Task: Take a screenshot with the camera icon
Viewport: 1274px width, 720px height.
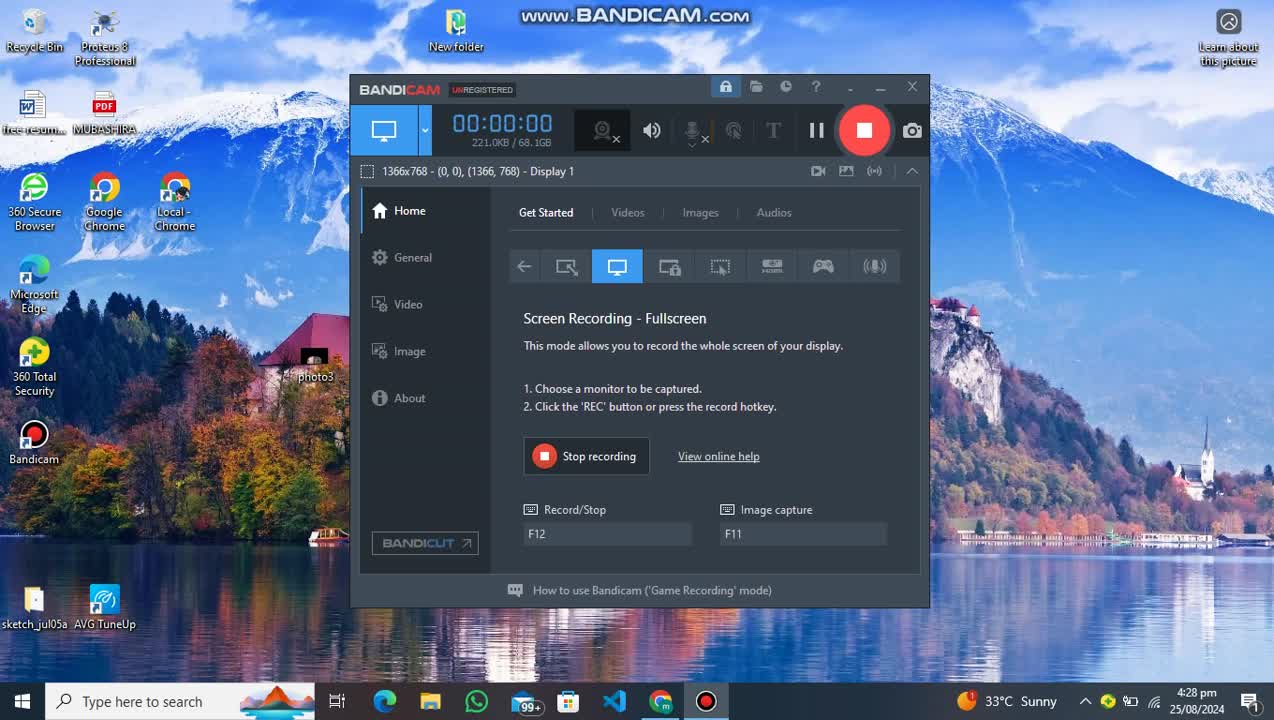Action: (912, 130)
